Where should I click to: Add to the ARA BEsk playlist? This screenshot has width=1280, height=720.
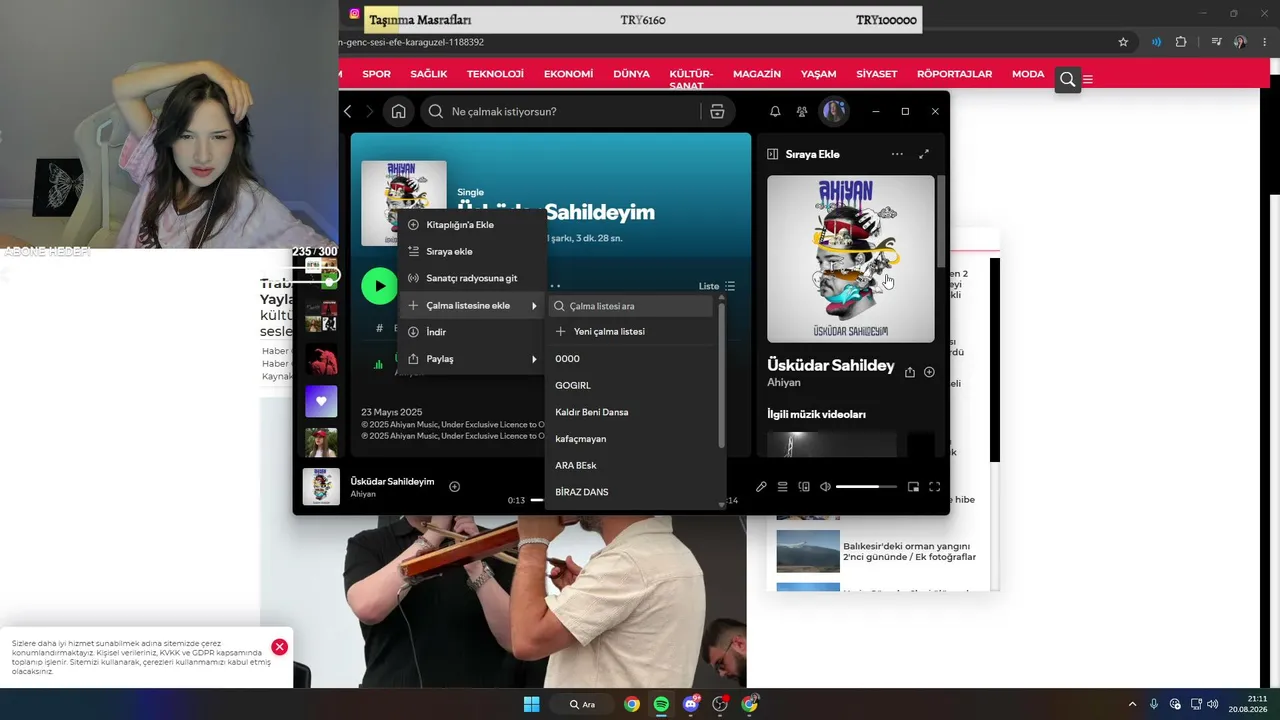click(x=632, y=465)
